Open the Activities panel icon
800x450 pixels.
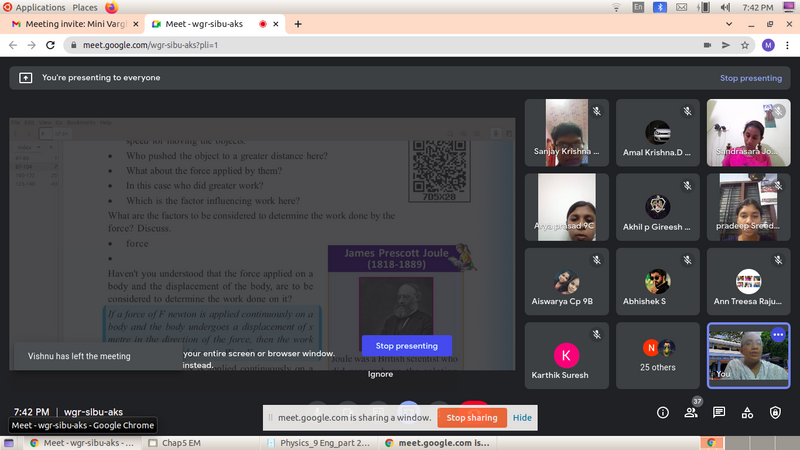pos(747,412)
